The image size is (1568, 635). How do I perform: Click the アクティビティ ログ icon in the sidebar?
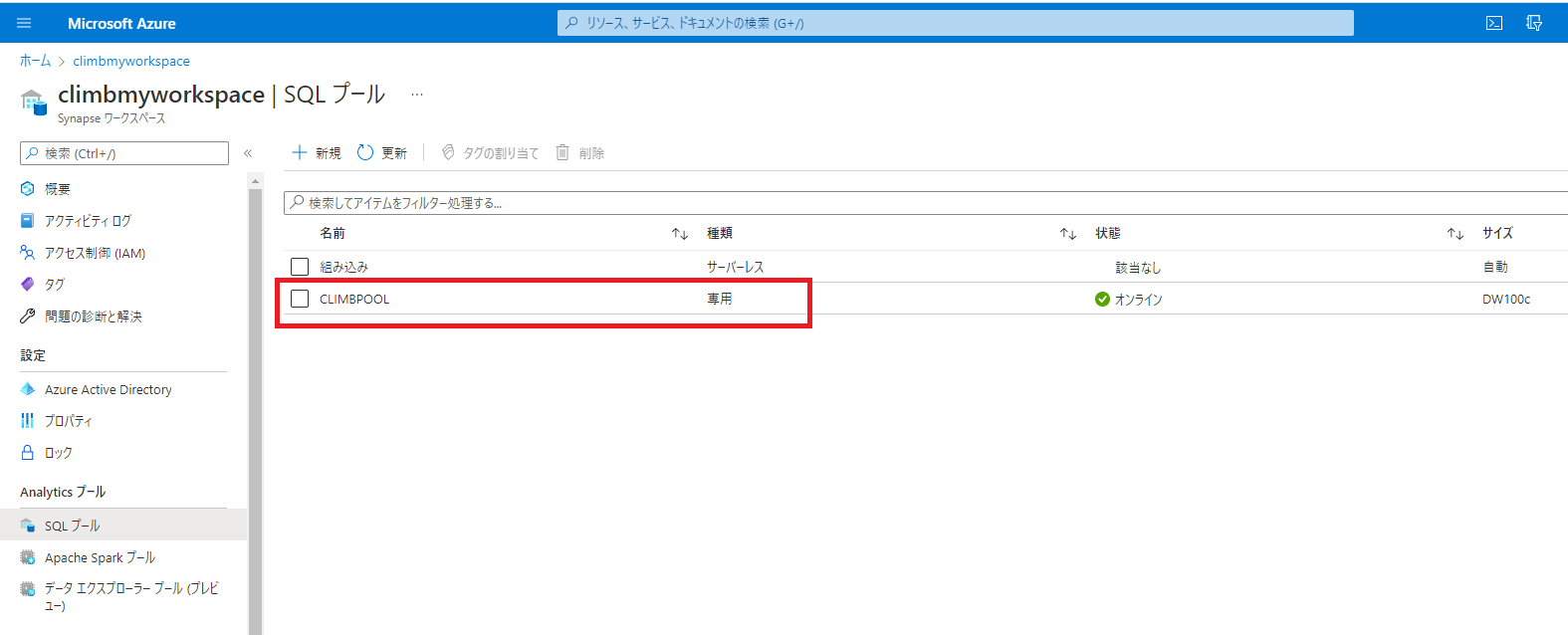(x=28, y=220)
